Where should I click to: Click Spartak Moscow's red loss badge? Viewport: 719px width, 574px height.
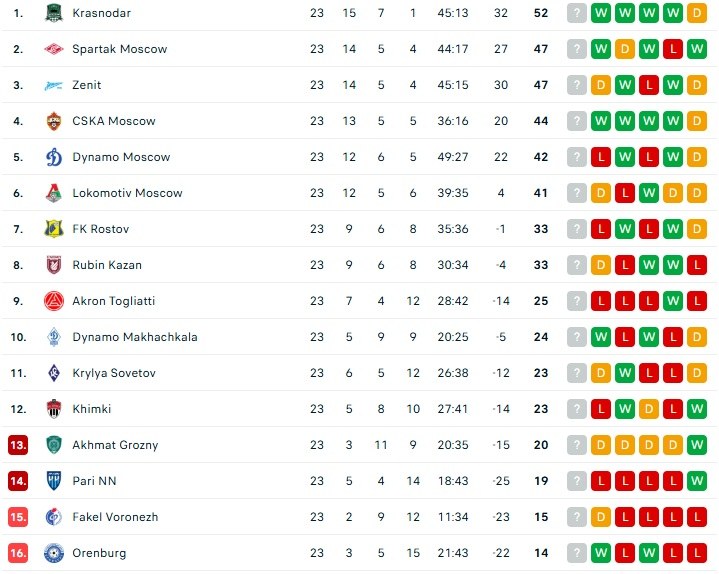click(x=673, y=49)
